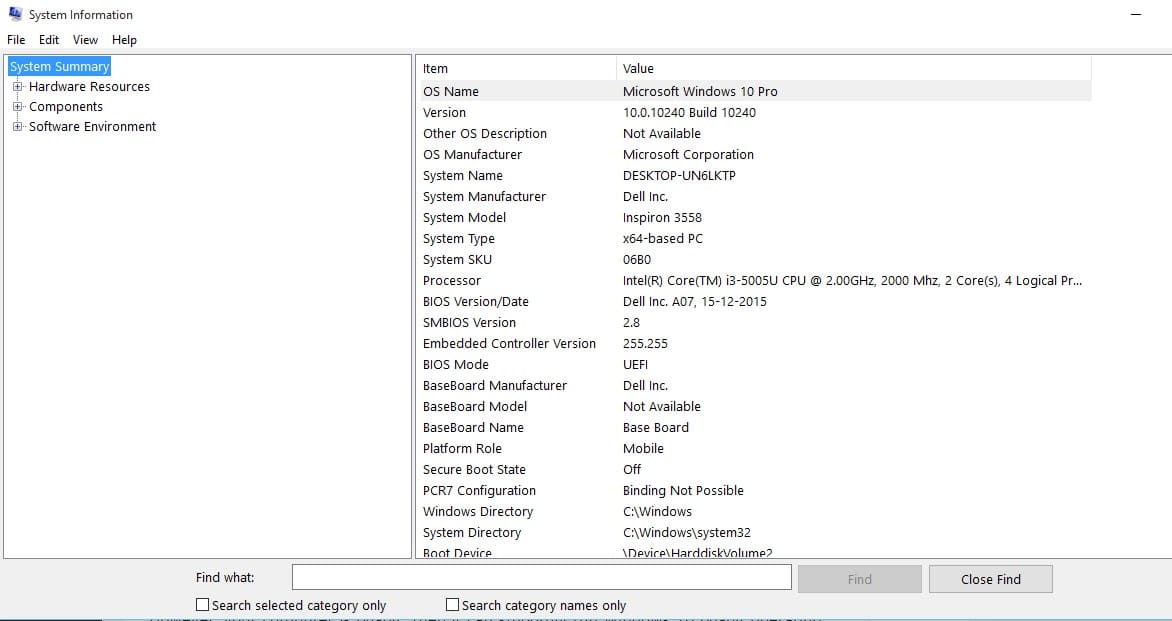
Task: Minimize the System Information window
Action: [x=1136, y=14]
